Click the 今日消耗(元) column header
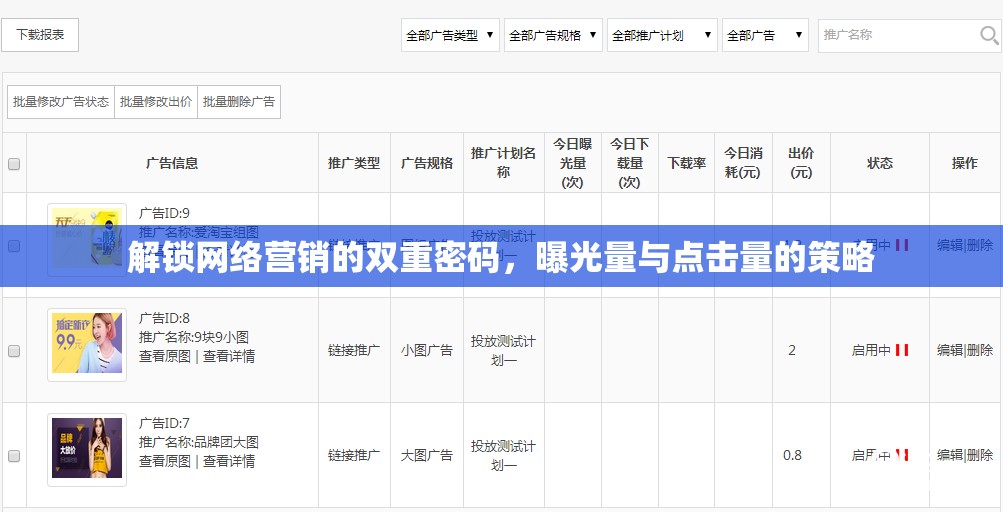The width and height of the screenshot is (1003, 512). [x=743, y=163]
